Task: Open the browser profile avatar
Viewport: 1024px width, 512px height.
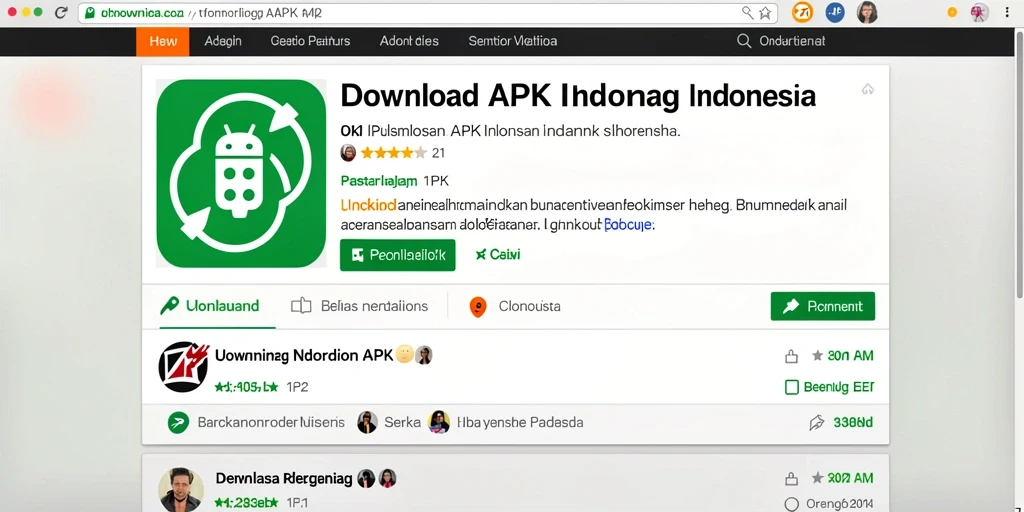Action: coord(867,12)
